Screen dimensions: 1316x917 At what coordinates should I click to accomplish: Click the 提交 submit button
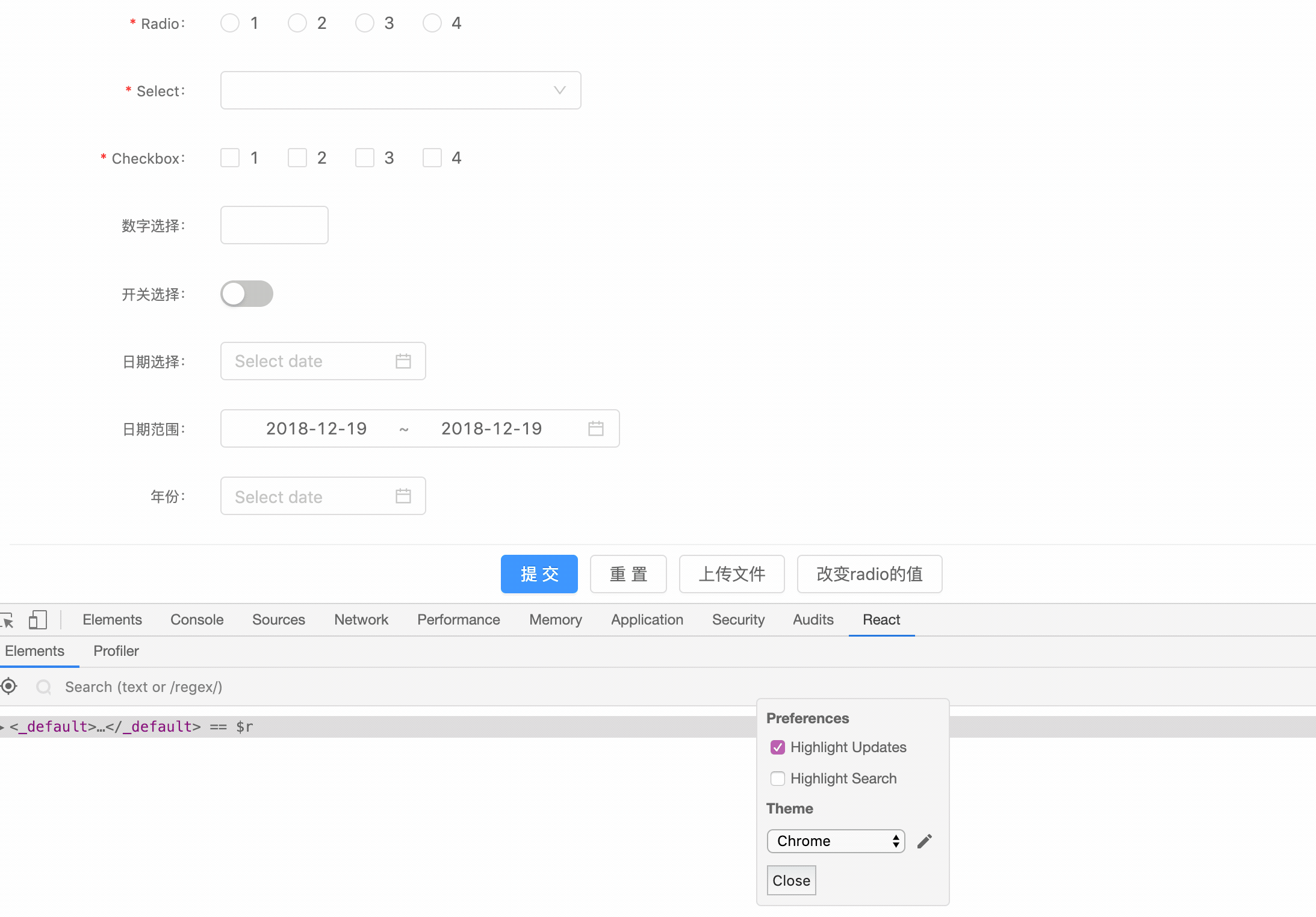point(539,574)
